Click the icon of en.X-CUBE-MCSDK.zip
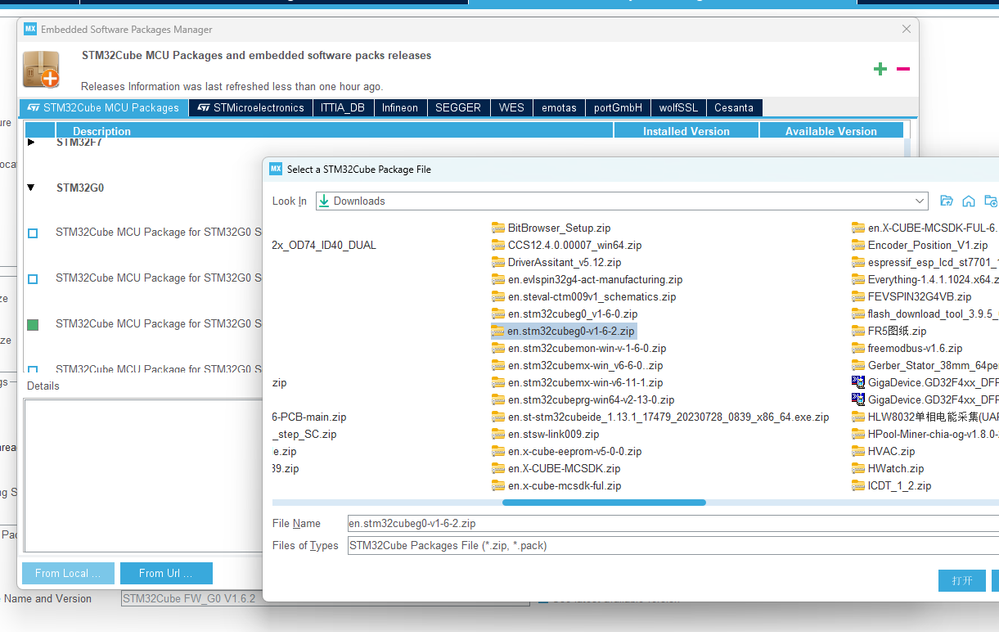The height and width of the screenshot is (632, 999). pyautogui.click(x=498, y=469)
